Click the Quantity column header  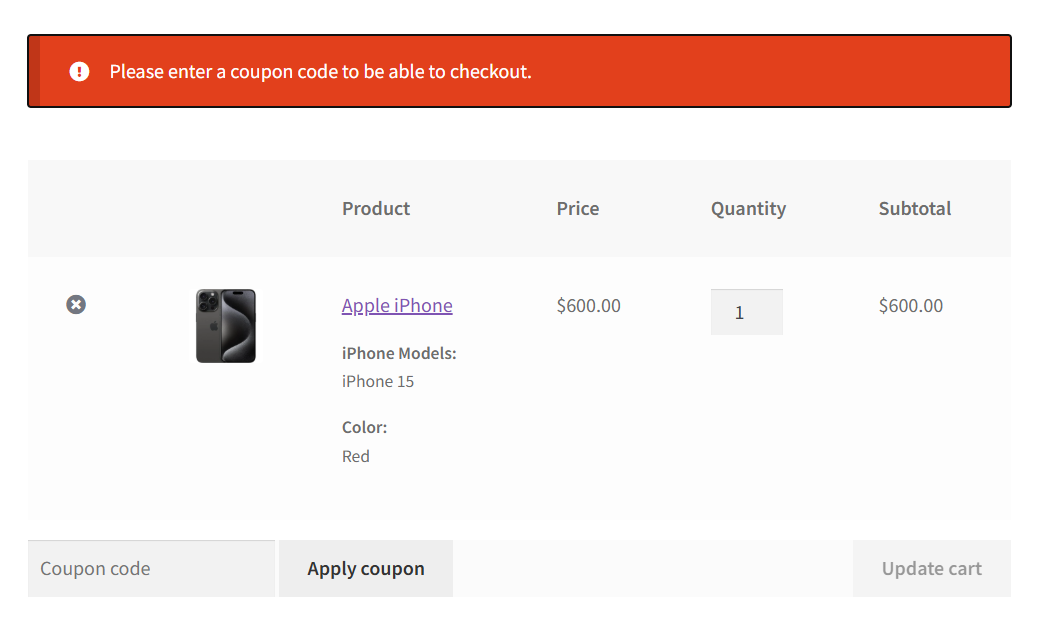pos(748,208)
